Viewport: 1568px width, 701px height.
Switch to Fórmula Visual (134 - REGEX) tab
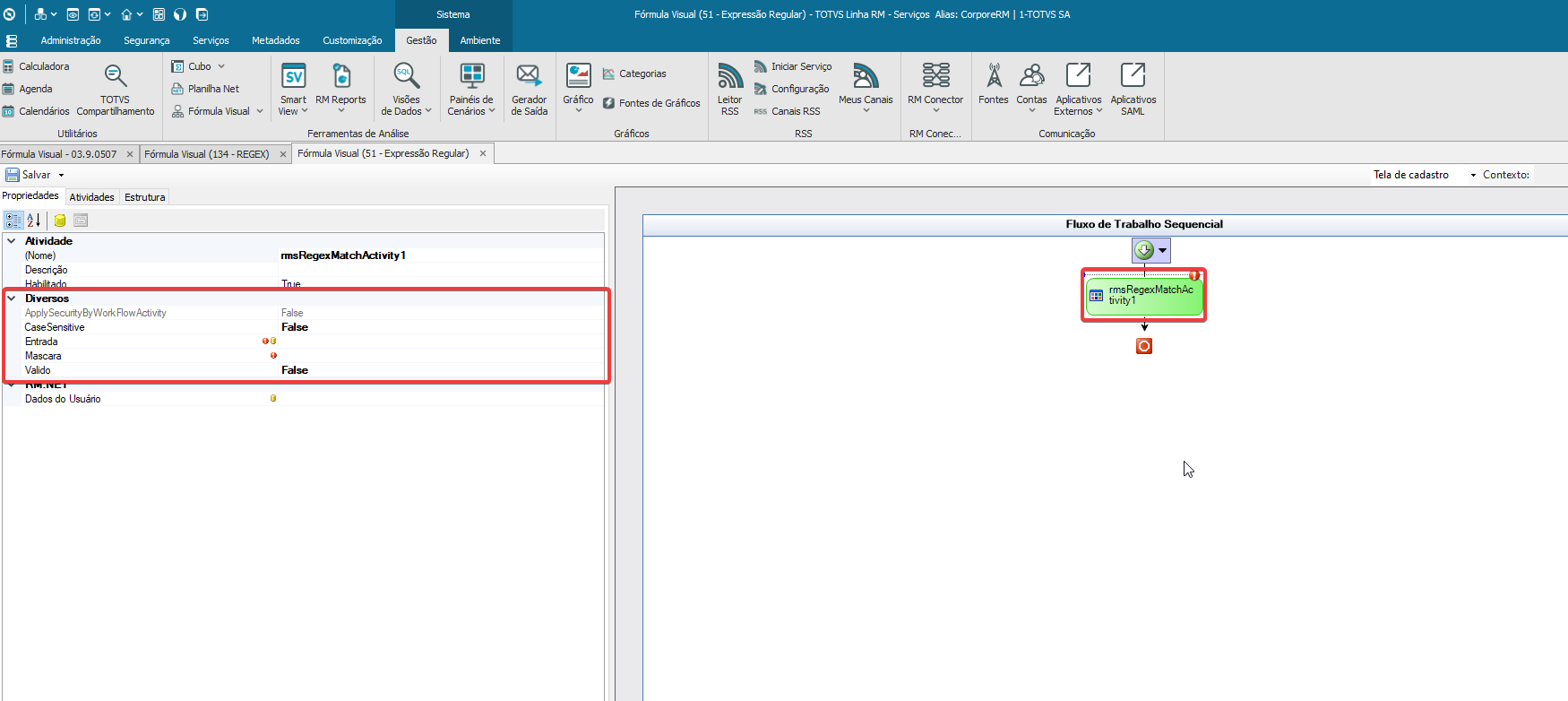pos(207,154)
